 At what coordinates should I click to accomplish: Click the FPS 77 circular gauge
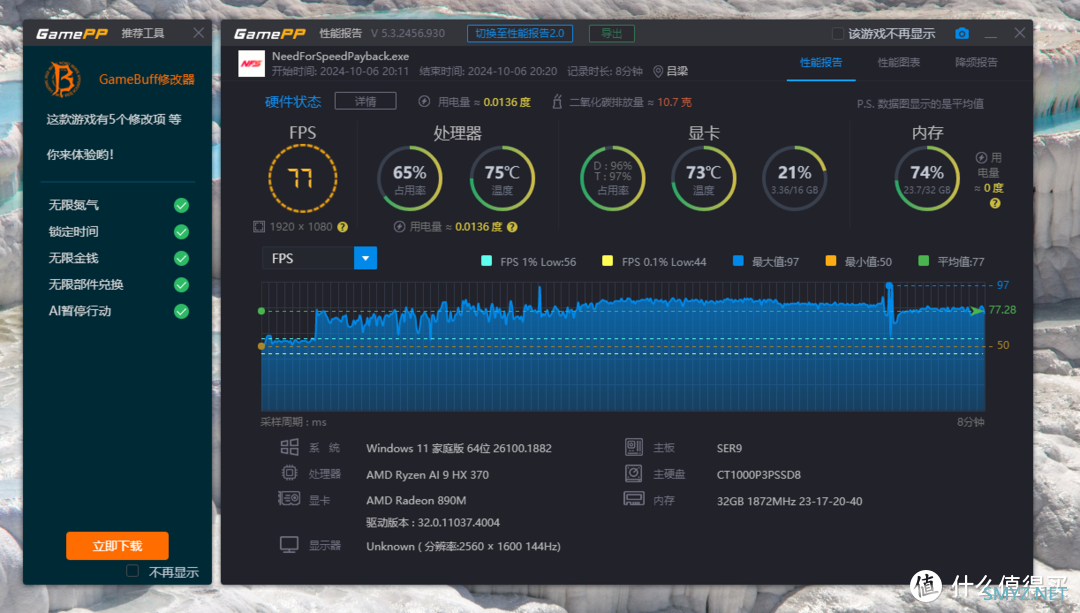(302, 178)
